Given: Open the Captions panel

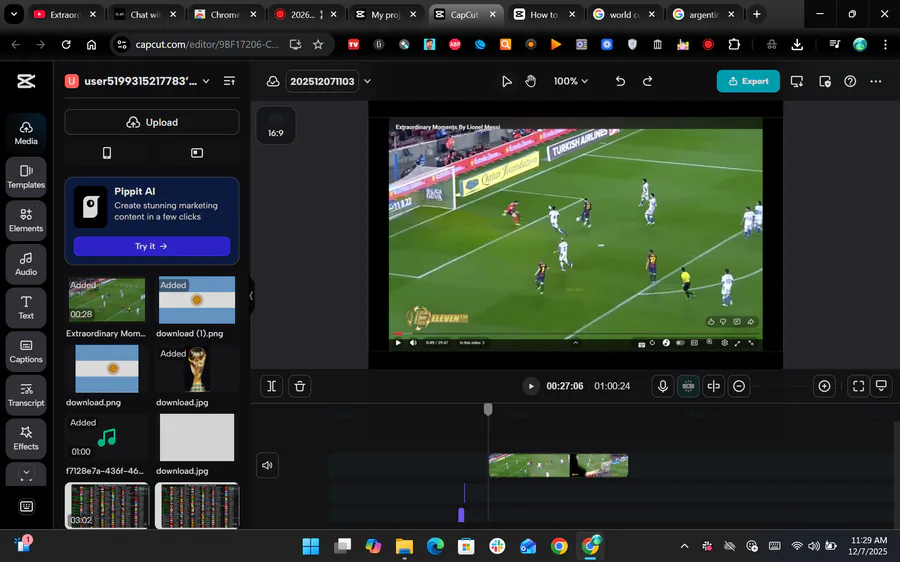Looking at the screenshot, I should point(26,351).
